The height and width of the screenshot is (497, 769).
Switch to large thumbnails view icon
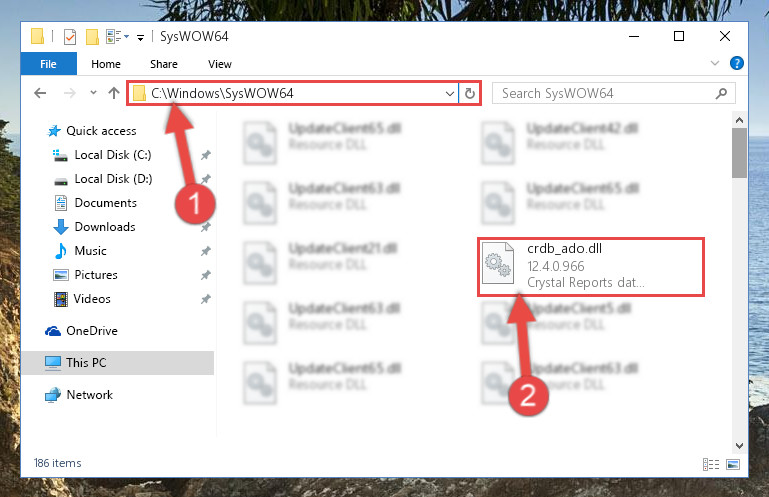[x=733, y=464]
